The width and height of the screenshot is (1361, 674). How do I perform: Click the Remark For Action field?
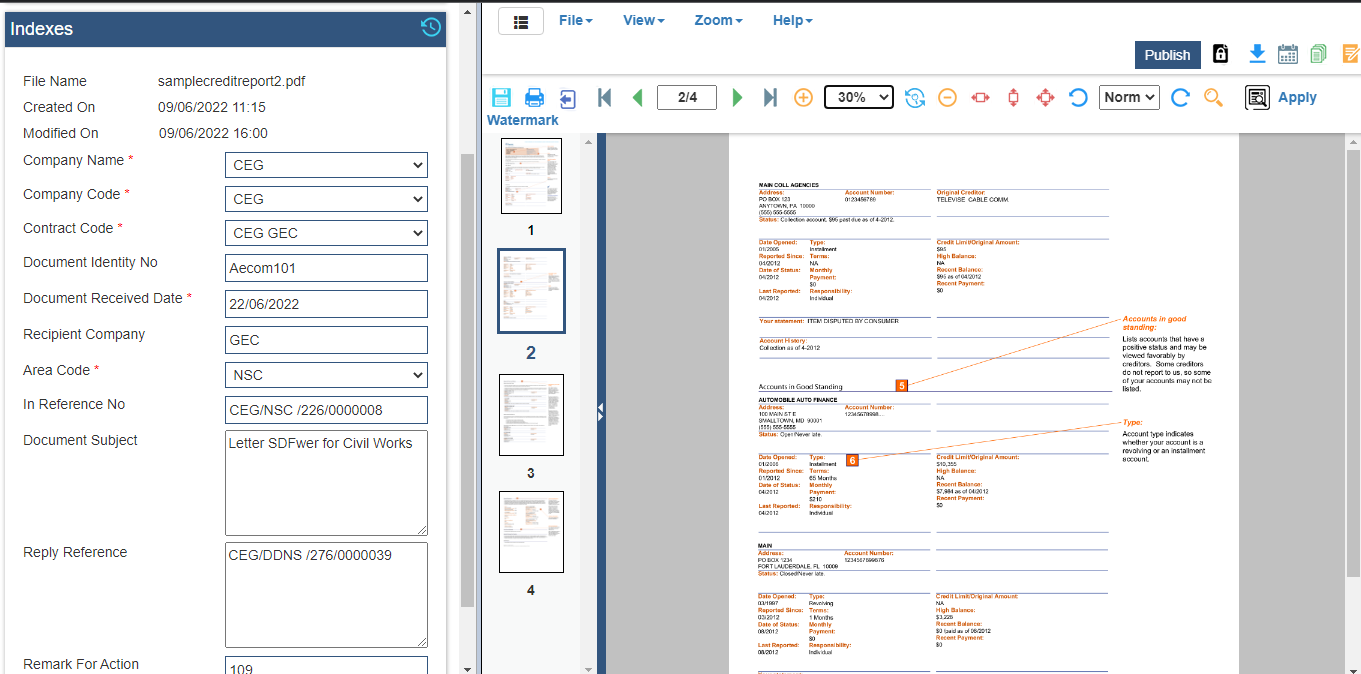coord(326,665)
